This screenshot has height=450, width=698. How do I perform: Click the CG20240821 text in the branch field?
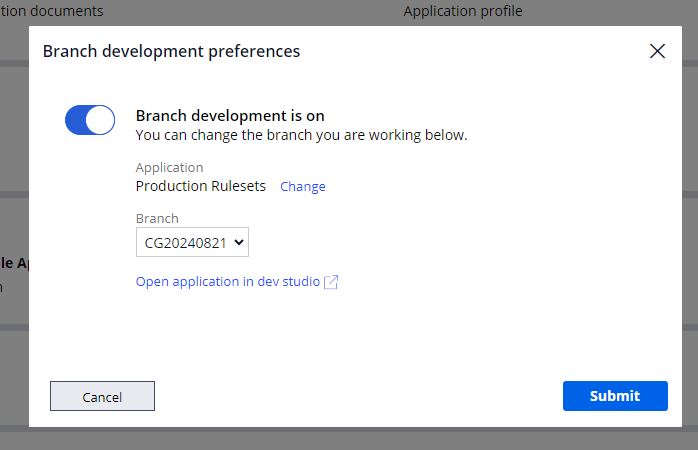pyautogui.click(x=185, y=242)
